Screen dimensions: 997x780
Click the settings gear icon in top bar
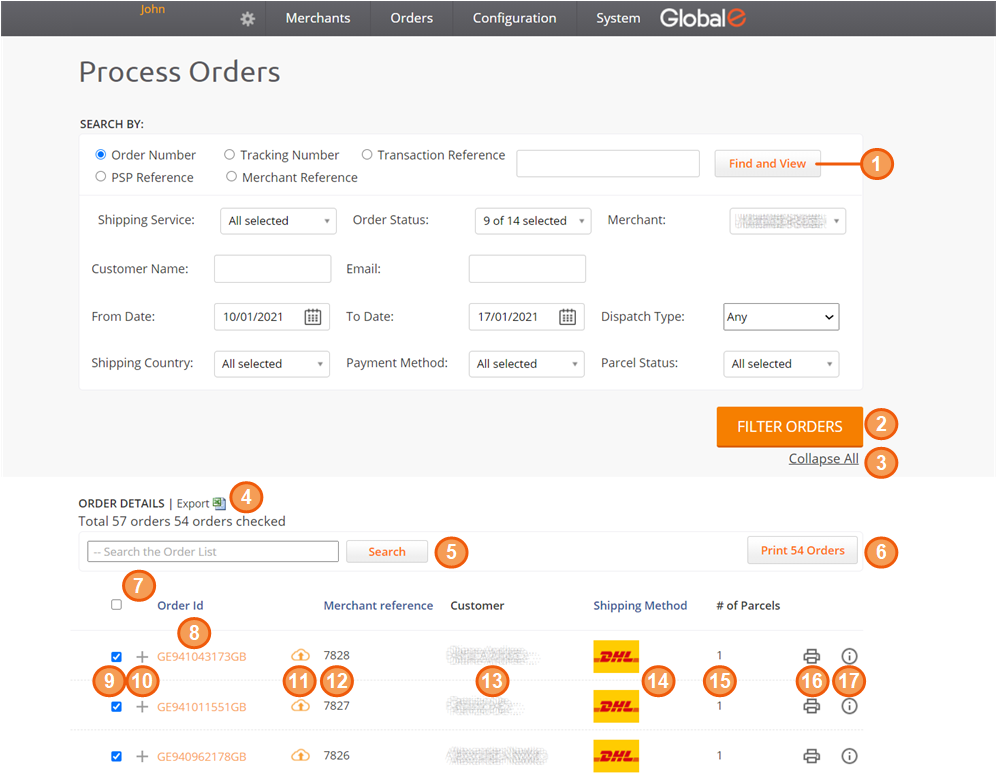[248, 19]
